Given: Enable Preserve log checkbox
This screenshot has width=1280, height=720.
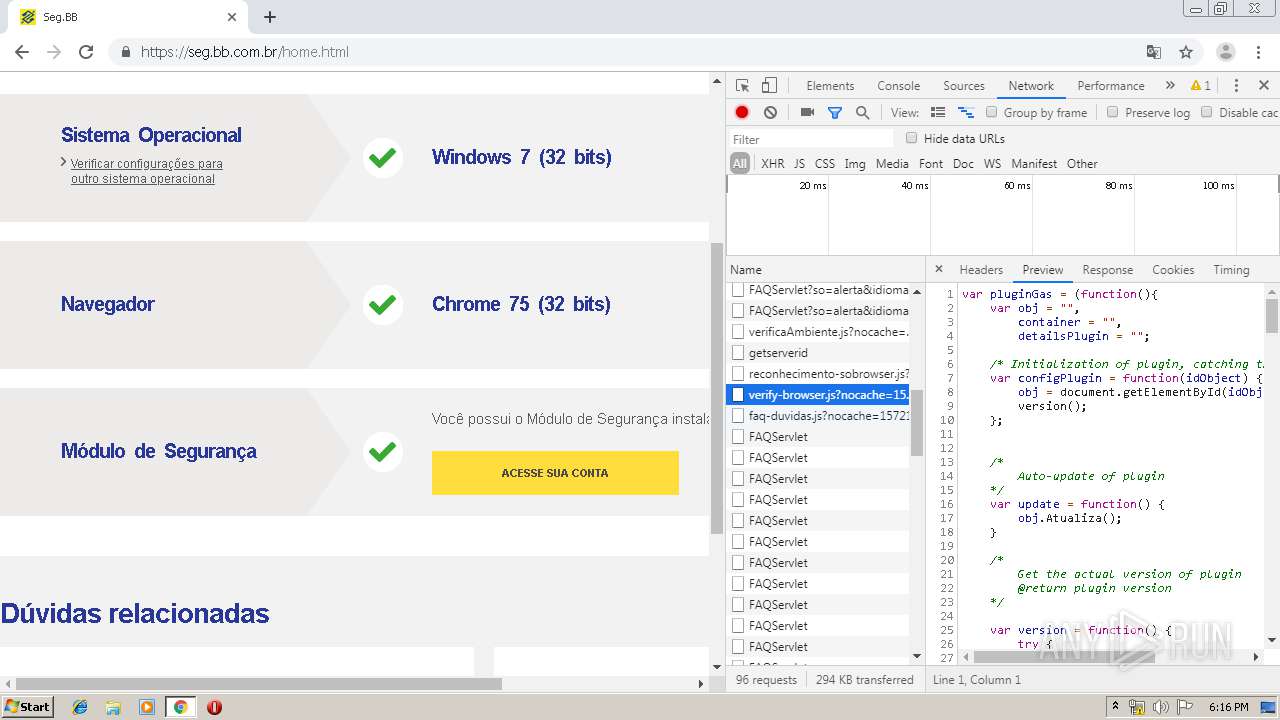Looking at the screenshot, I should [x=1112, y=112].
